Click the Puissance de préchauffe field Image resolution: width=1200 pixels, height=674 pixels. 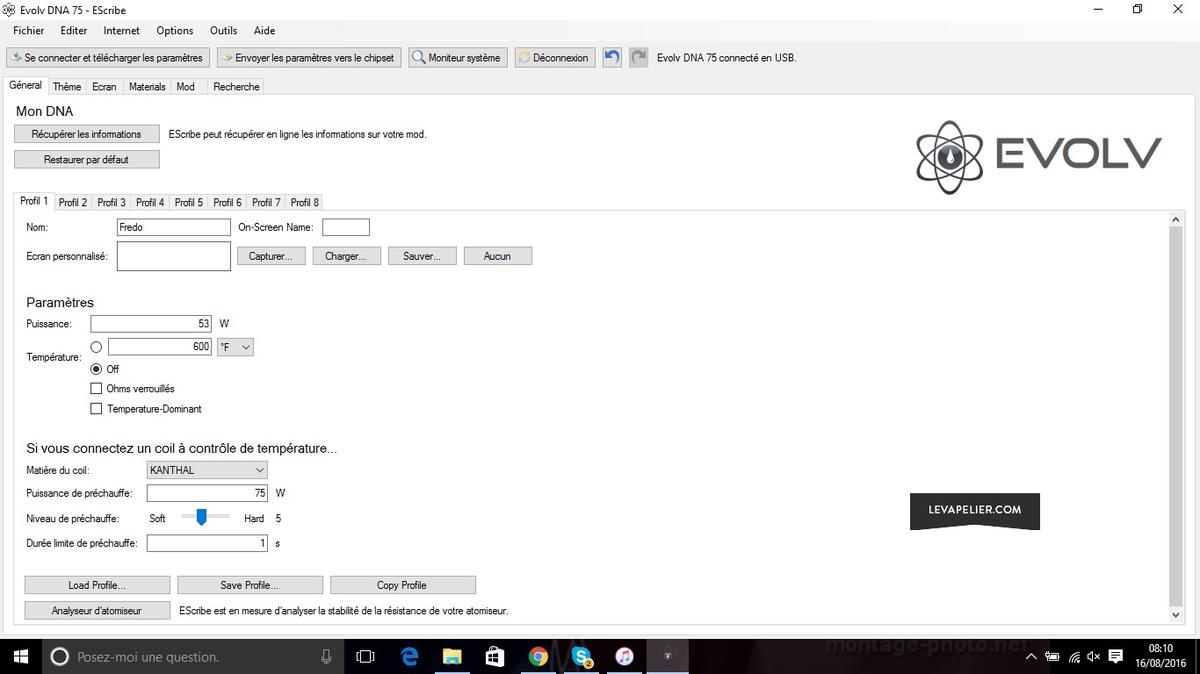(x=208, y=493)
